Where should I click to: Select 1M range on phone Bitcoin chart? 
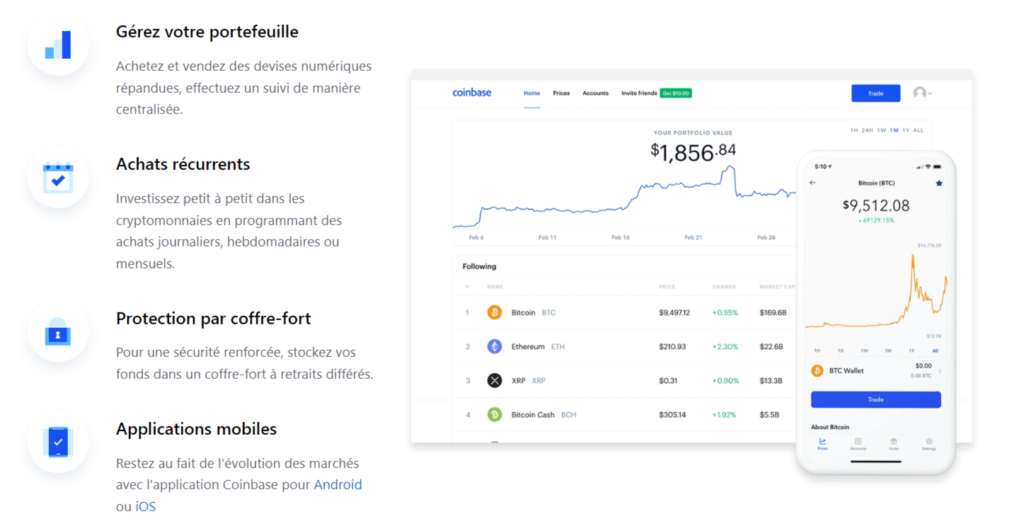pyautogui.click(x=888, y=351)
